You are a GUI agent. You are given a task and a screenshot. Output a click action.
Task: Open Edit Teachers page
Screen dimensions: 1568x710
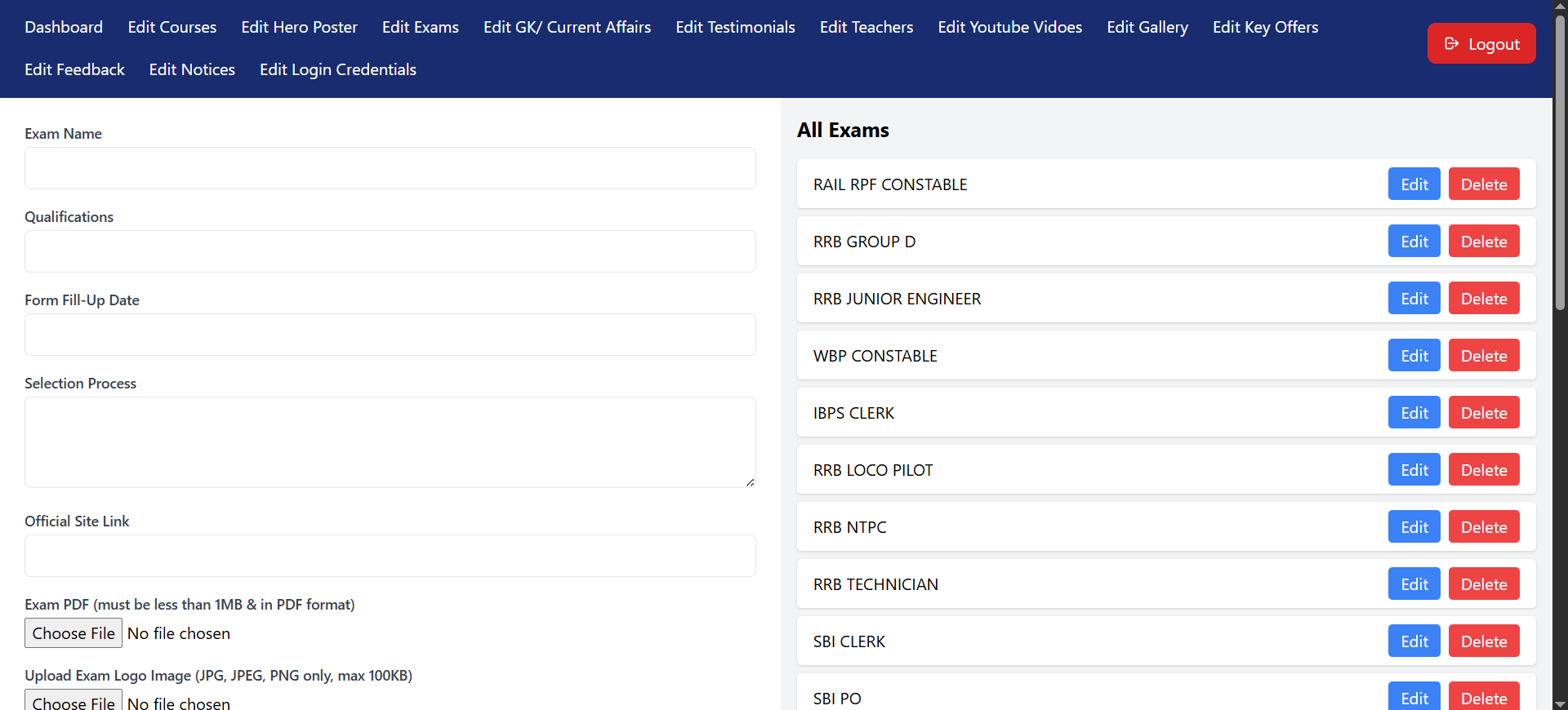click(866, 27)
